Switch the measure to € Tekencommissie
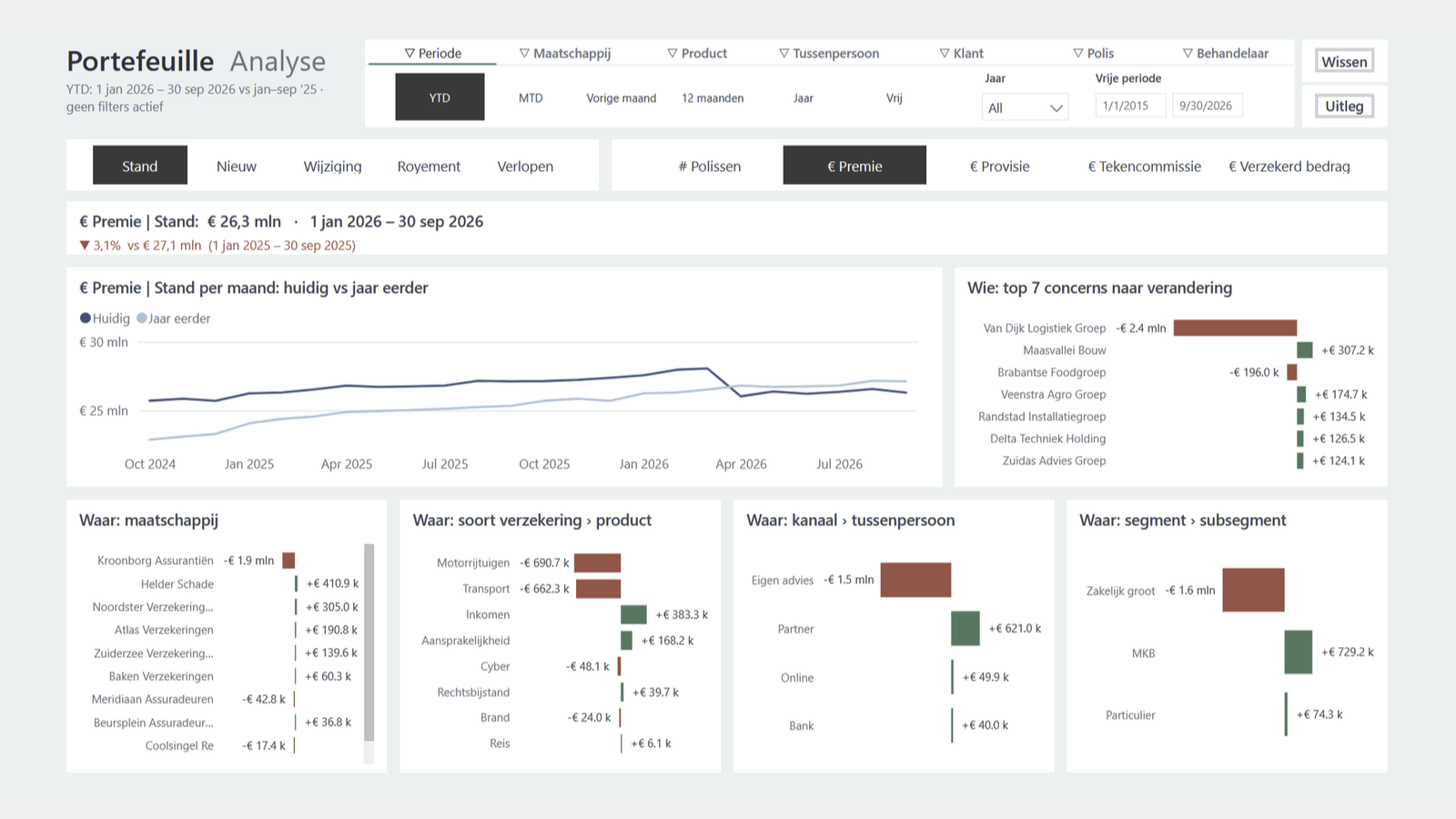1456x819 pixels. pyautogui.click(x=1144, y=166)
